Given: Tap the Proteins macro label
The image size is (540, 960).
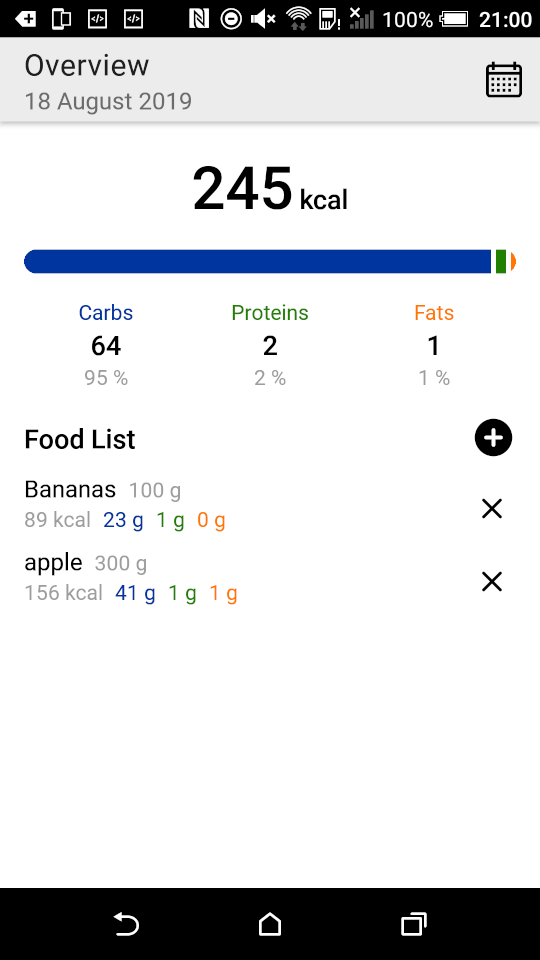Looking at the screenshot, I should [270, 313].
